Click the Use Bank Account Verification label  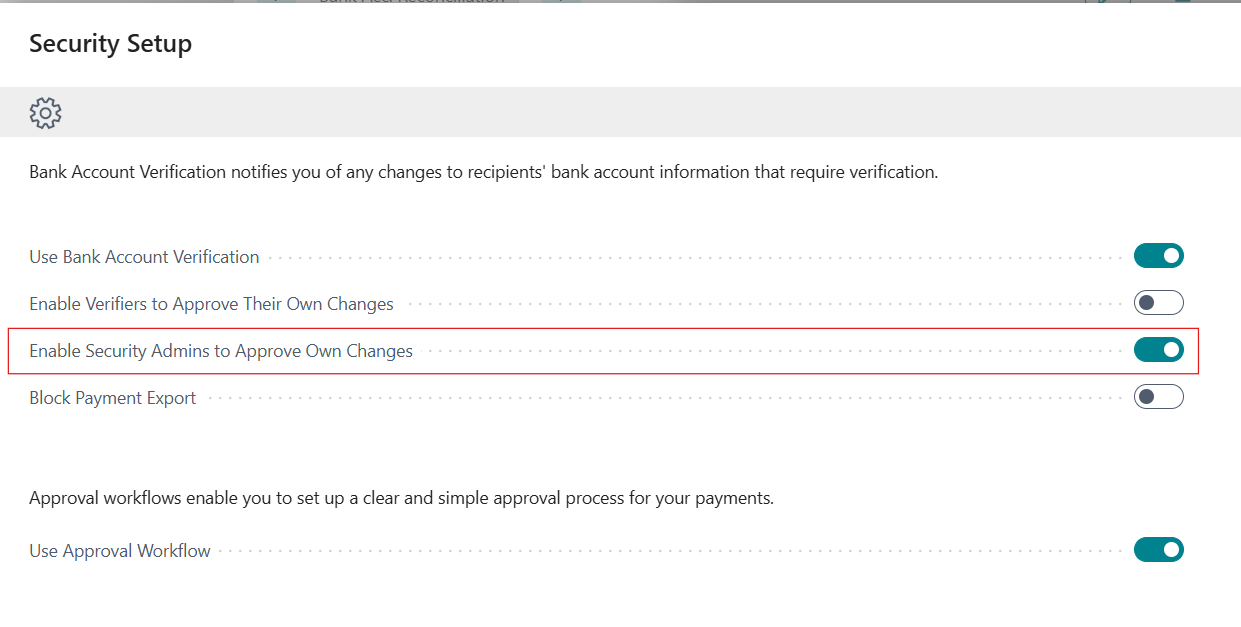tap(144, 257)
